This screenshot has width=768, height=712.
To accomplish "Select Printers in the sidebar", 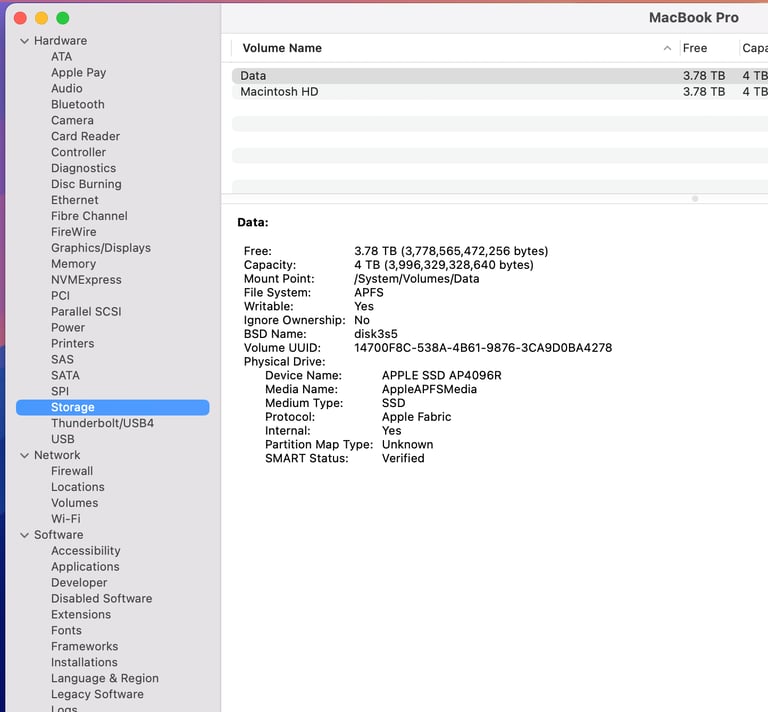I will [x=72, y=343].
